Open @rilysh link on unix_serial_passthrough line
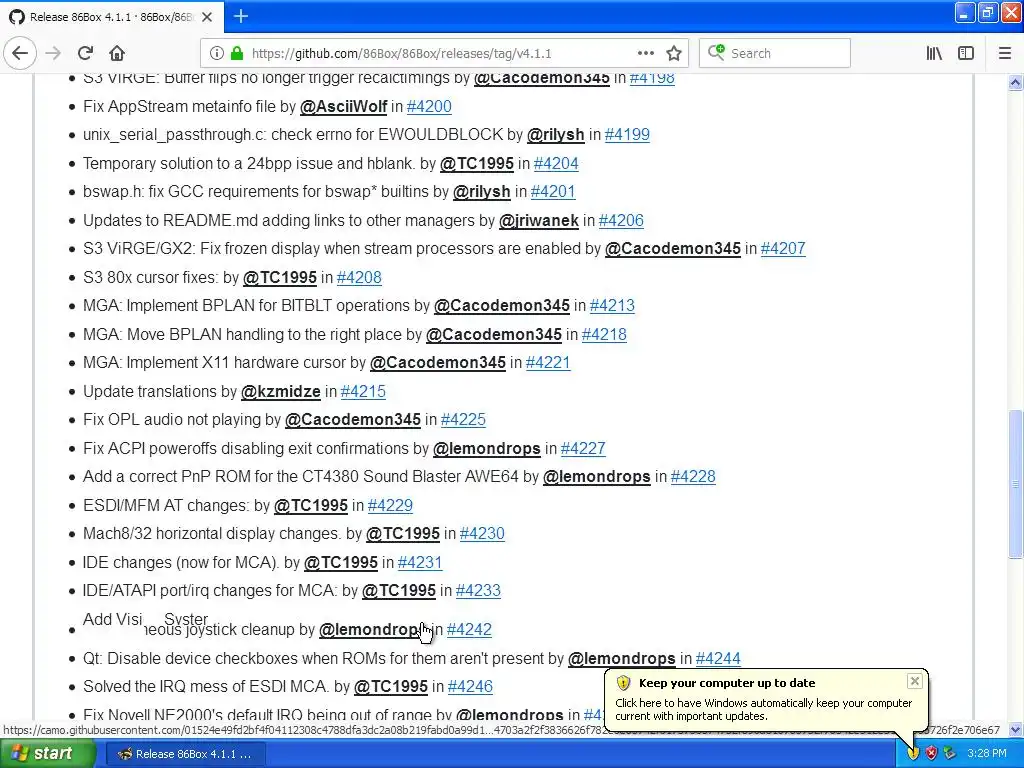The height and width of the screenshot is (768, 1024). point(556,135)
